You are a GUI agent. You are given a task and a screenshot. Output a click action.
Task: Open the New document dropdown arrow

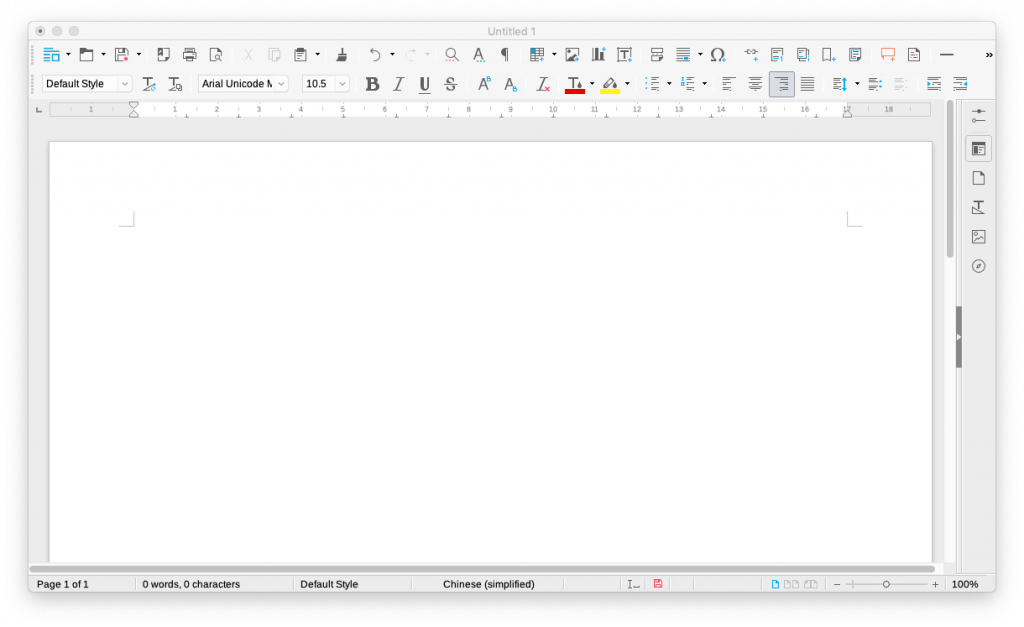pos(68,55)
